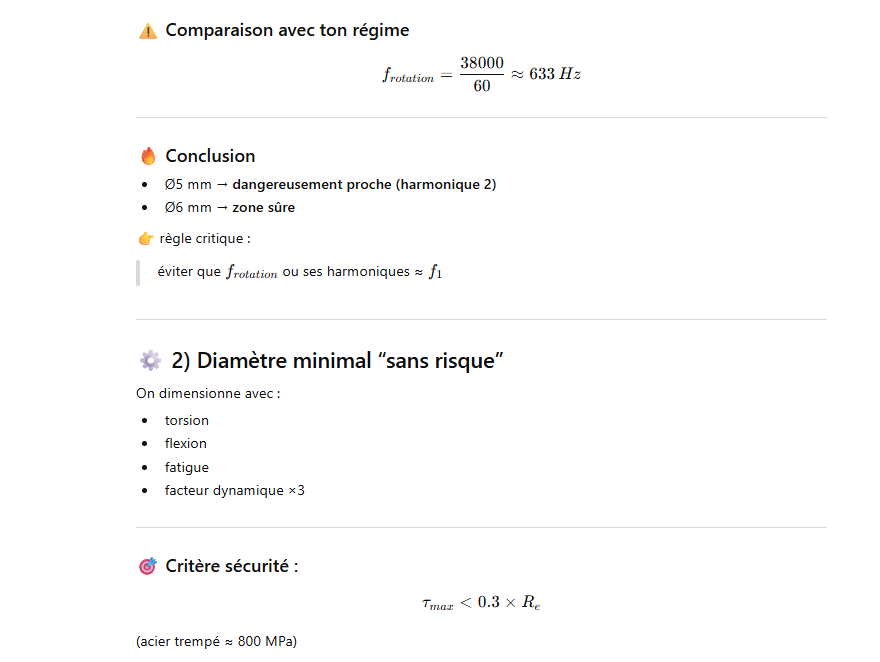Click the fire icon beside Conclusion
880x662 pixels.
(x=148, y=156)
